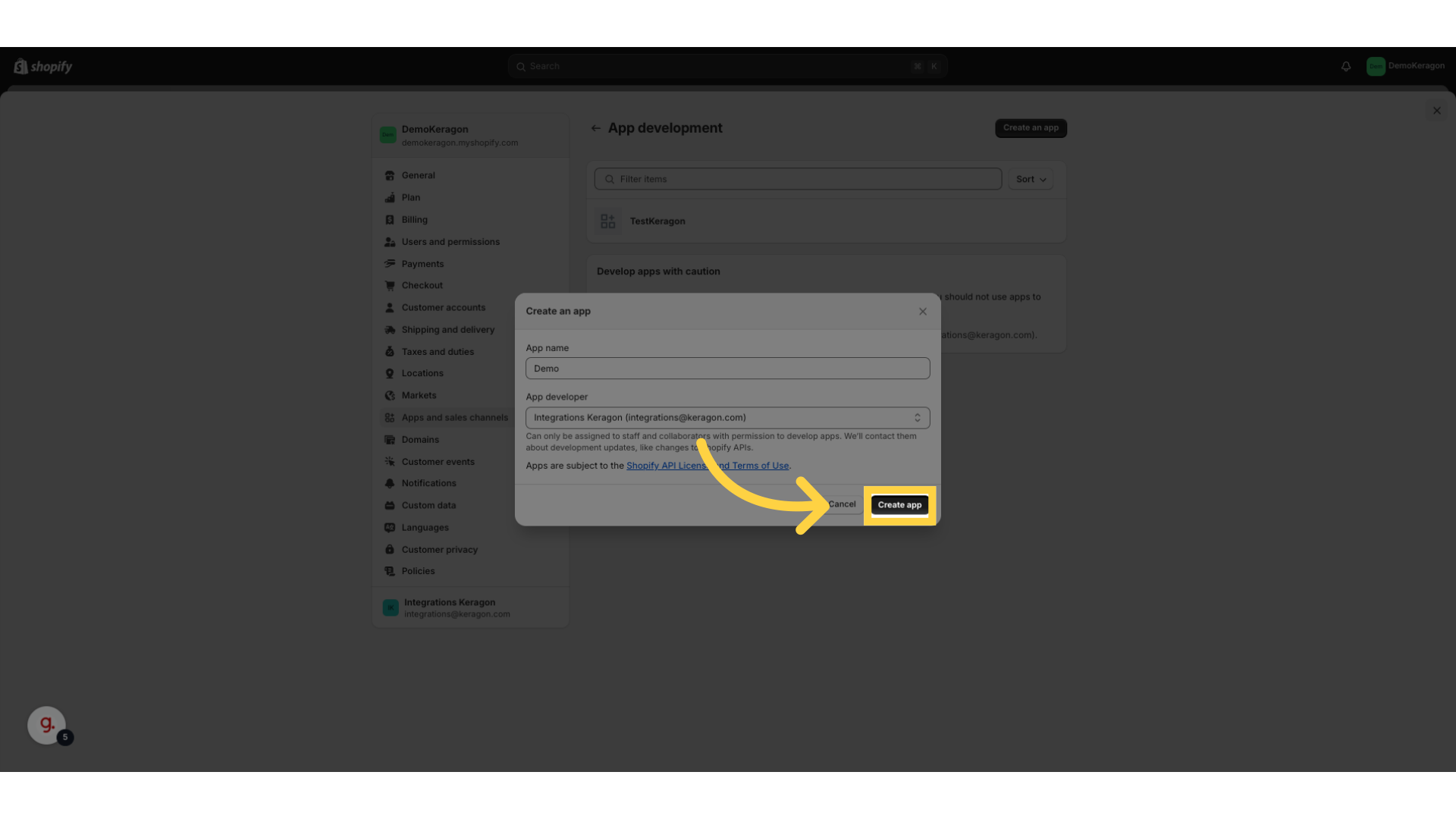Click the Locations pin icon
This screenshot has width=1456, height=819.
tap(390, 374)
